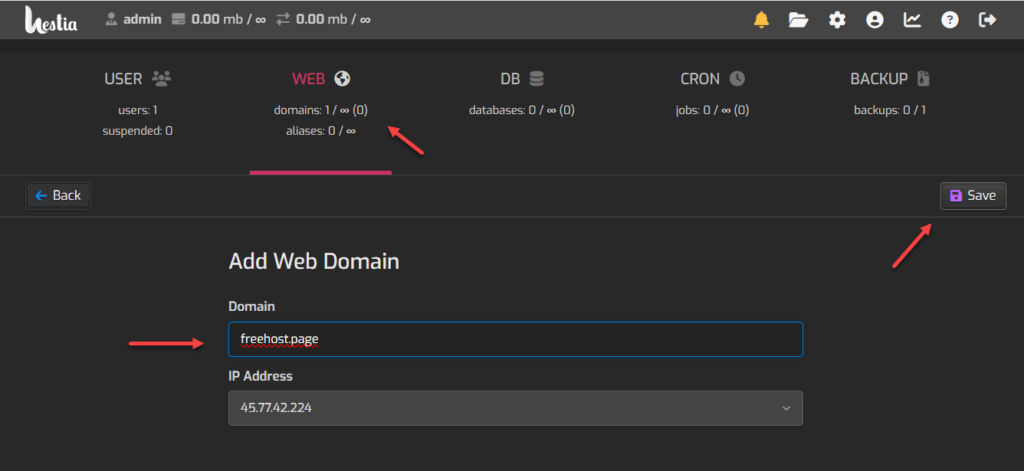
Task: Click the Domain input field
Action: (515, 339)
